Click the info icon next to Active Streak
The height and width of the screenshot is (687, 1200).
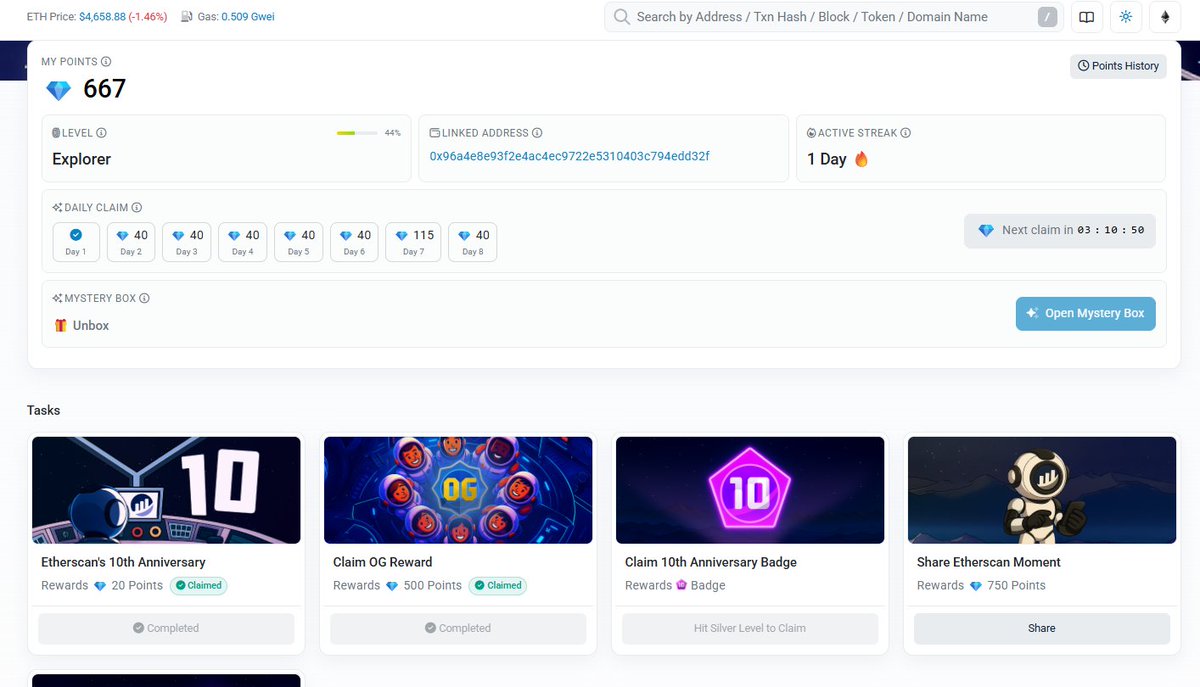click(905, 133)
